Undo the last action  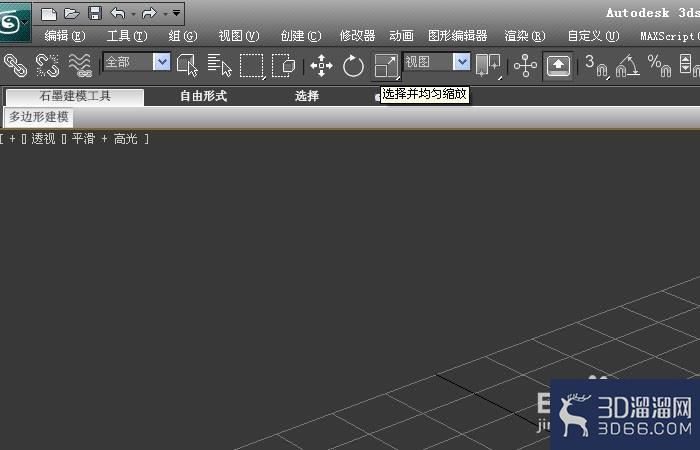117,14
